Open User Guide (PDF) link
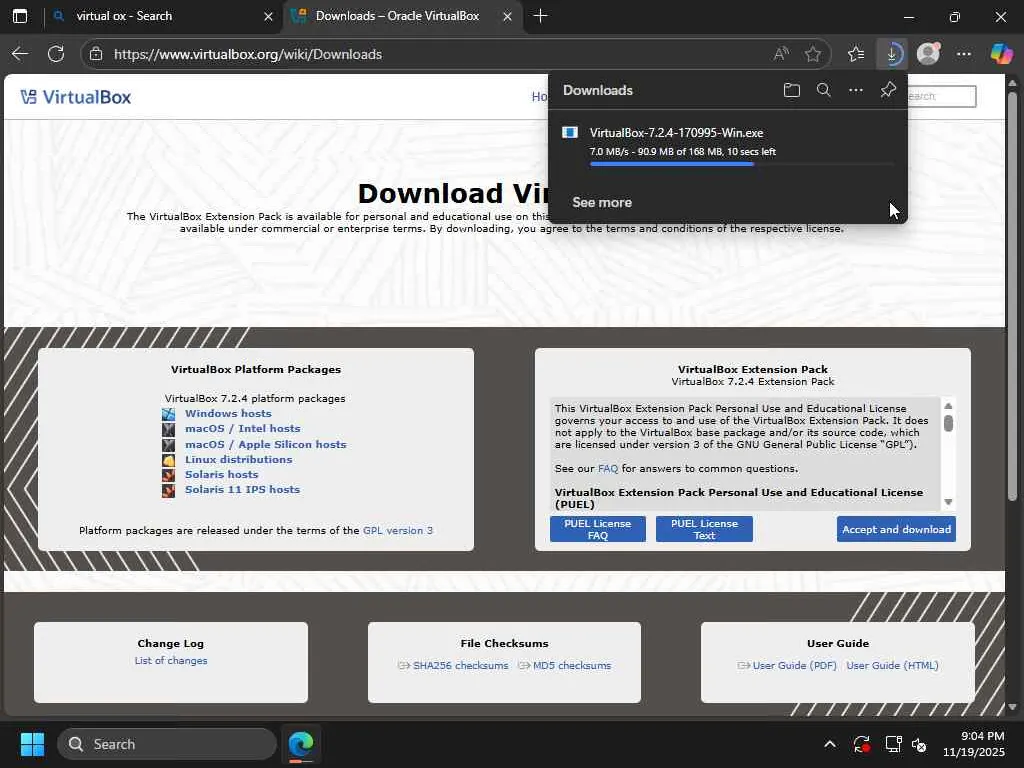The image size is (1024, 768). coord(794,665)
